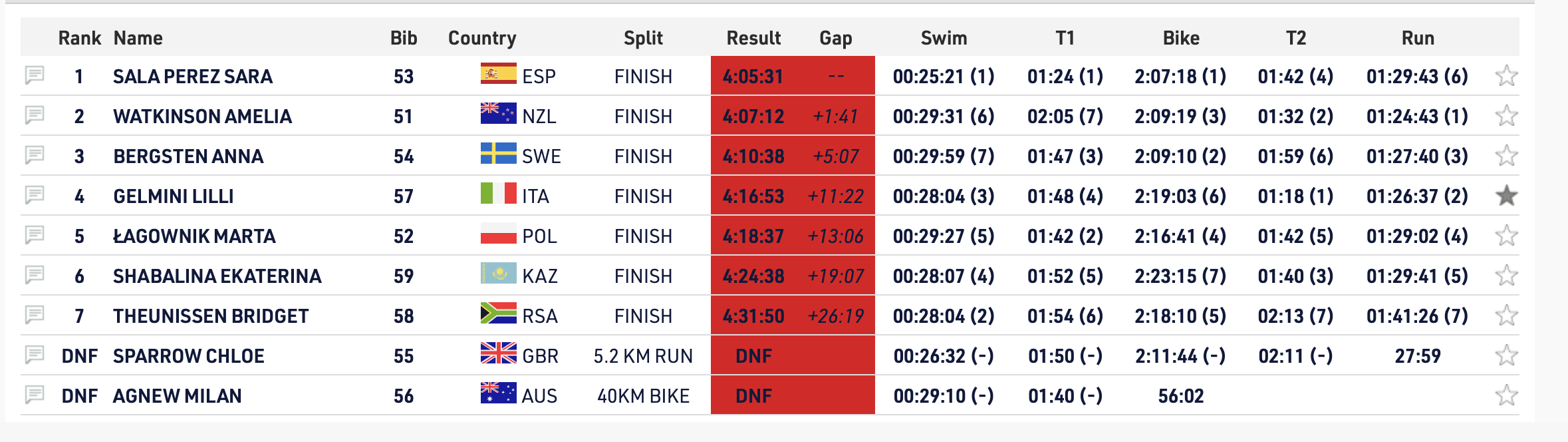Open comment icon for Sala Perez Sara
This screenshot has height=442, width=1568.
pyautogui.click(x=35, y=75)
